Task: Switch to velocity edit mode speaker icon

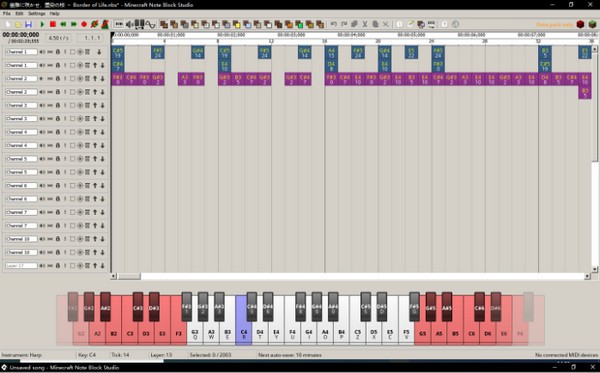Action: (130, 24)
